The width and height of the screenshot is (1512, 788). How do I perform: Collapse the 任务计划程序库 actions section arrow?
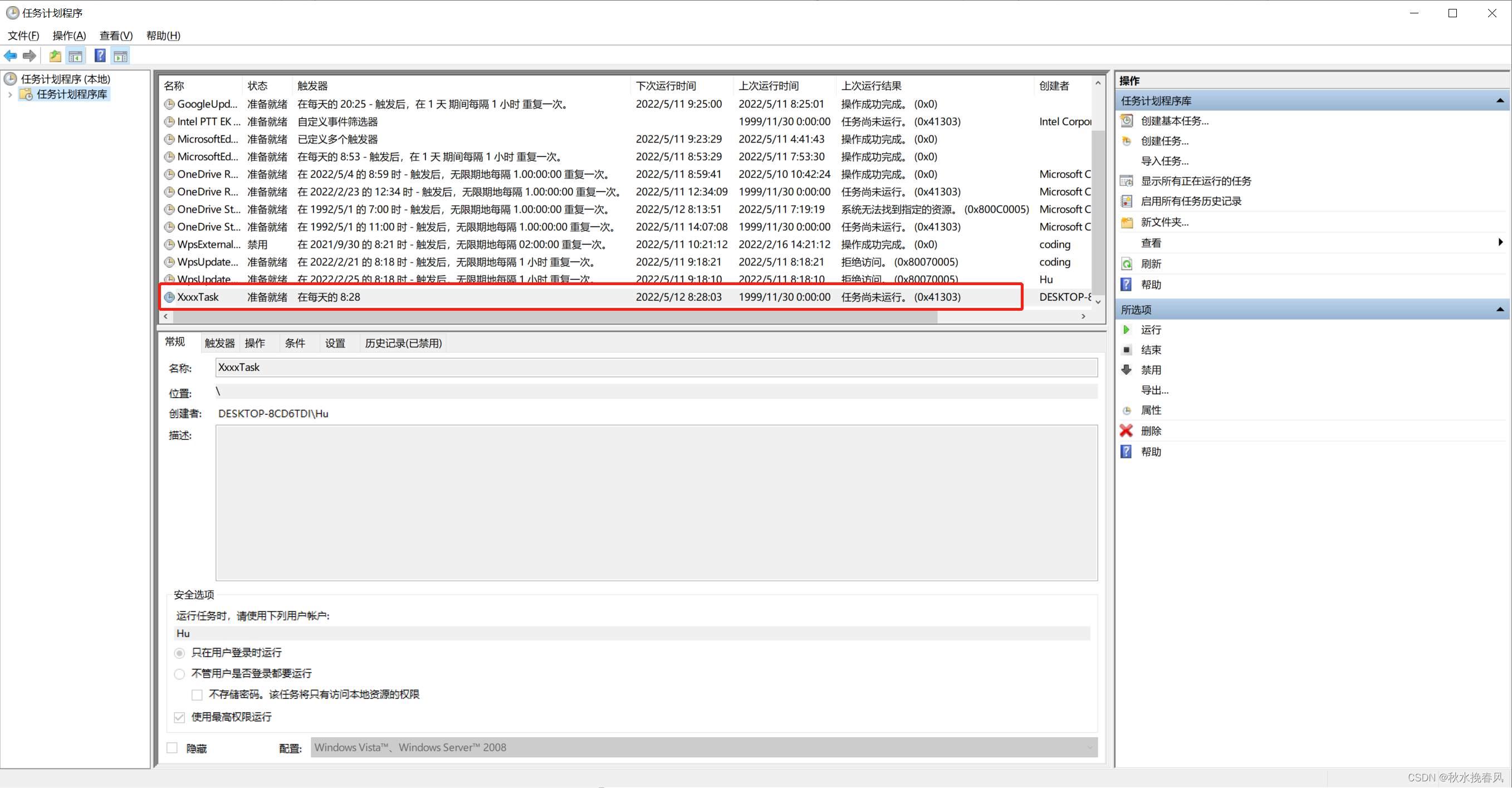(x=1500, y=101)
